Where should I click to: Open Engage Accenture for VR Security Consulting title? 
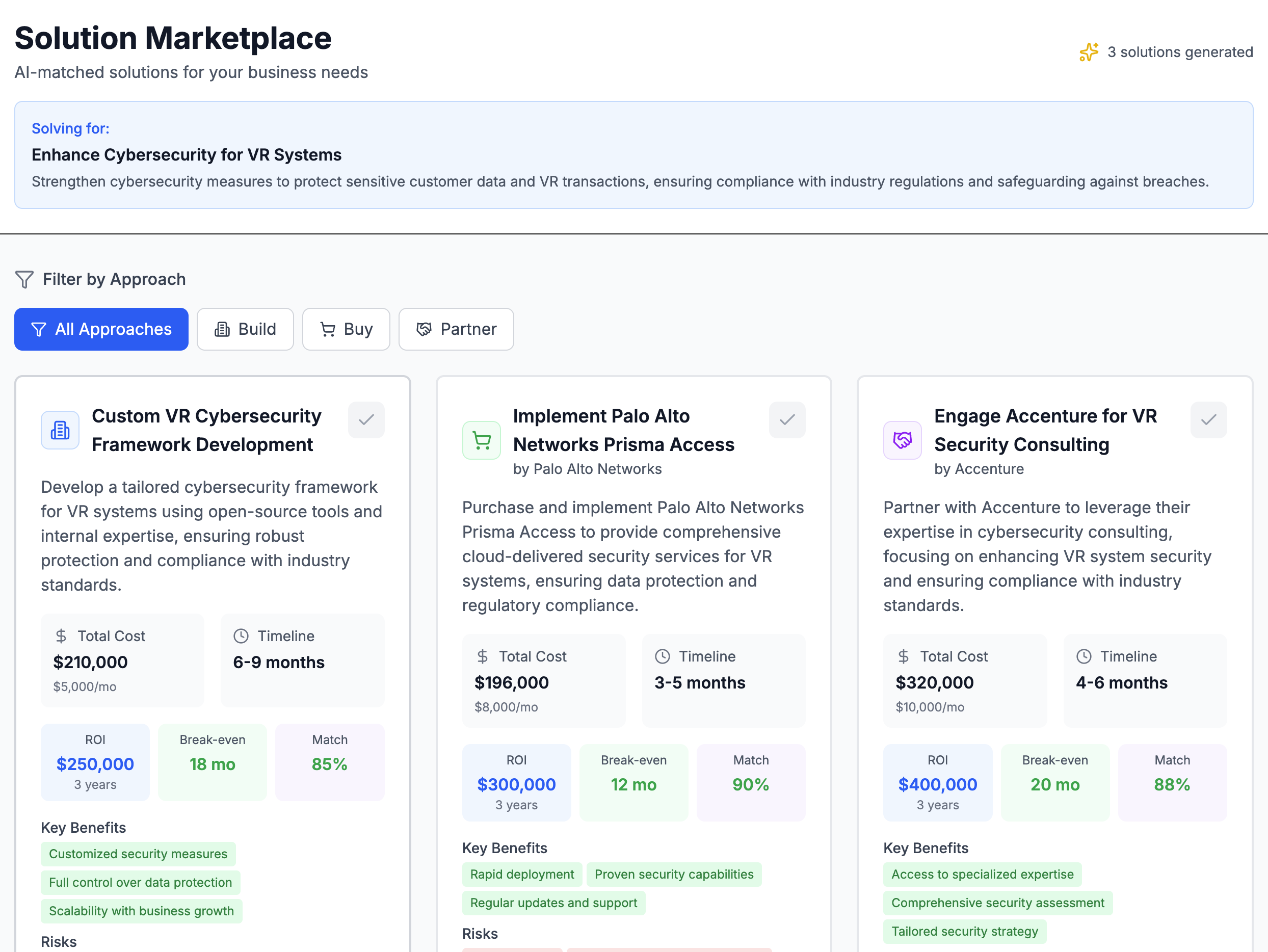click(x=1046, y=430)
